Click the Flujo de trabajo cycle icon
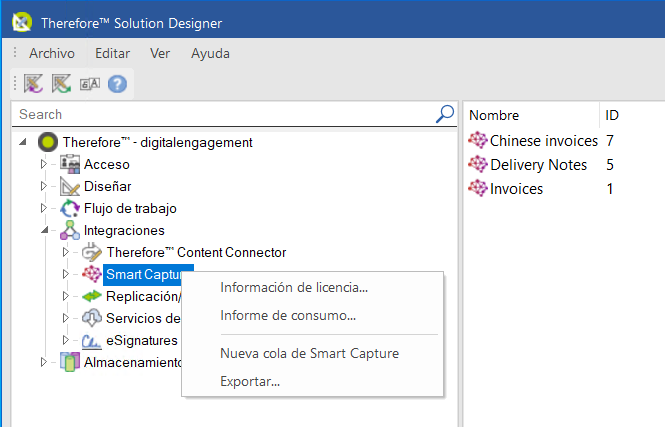Screen dimensions: 665x427 click(70, 208)
